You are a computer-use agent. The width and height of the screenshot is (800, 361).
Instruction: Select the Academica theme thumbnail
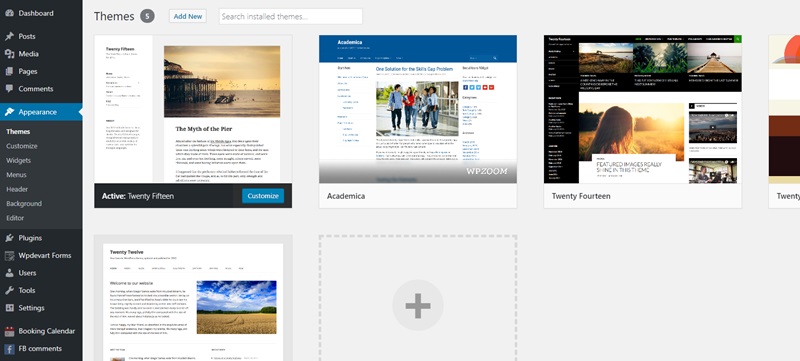pos(418,109)
